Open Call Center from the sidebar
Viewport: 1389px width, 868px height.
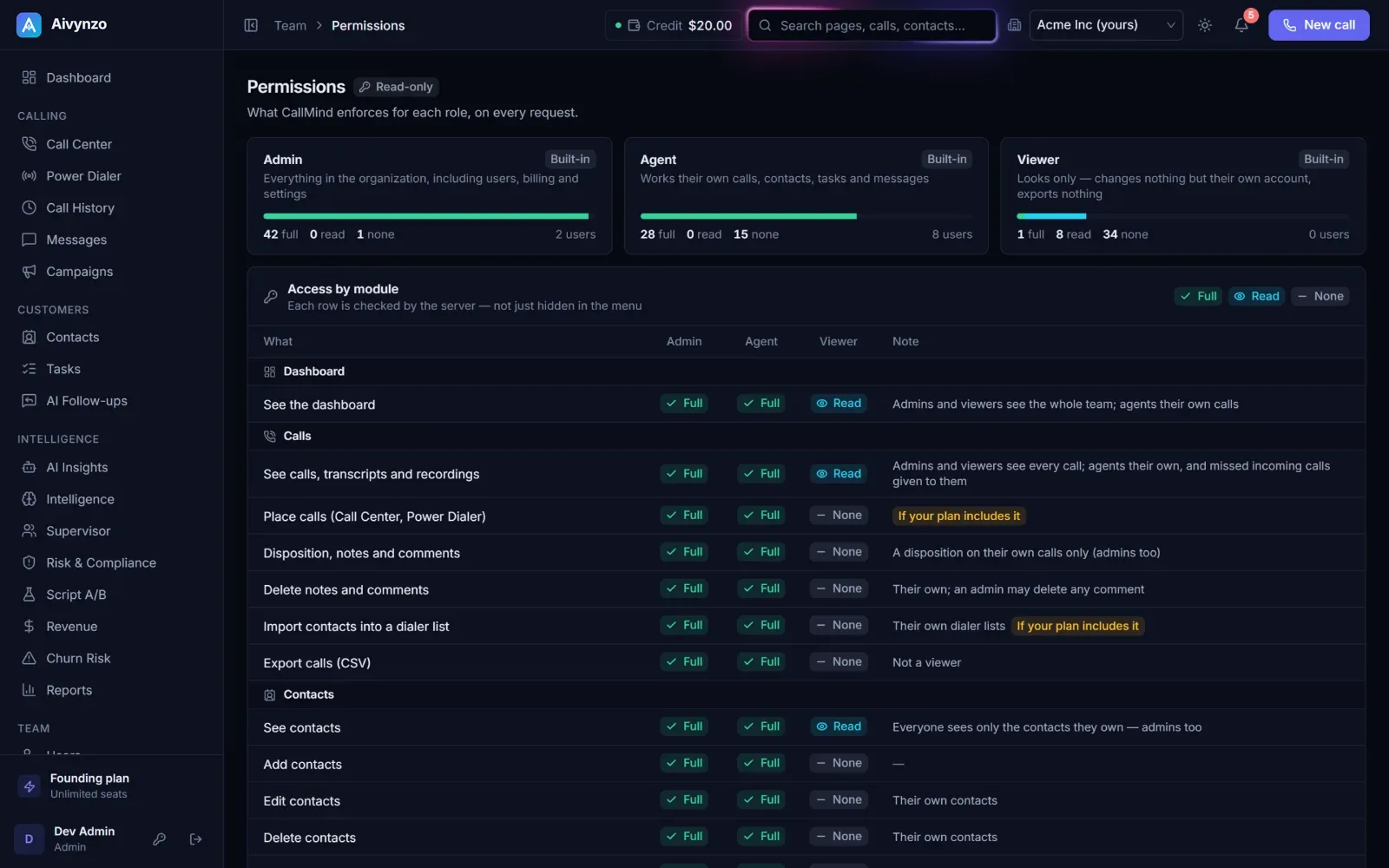tap(111, 144)
